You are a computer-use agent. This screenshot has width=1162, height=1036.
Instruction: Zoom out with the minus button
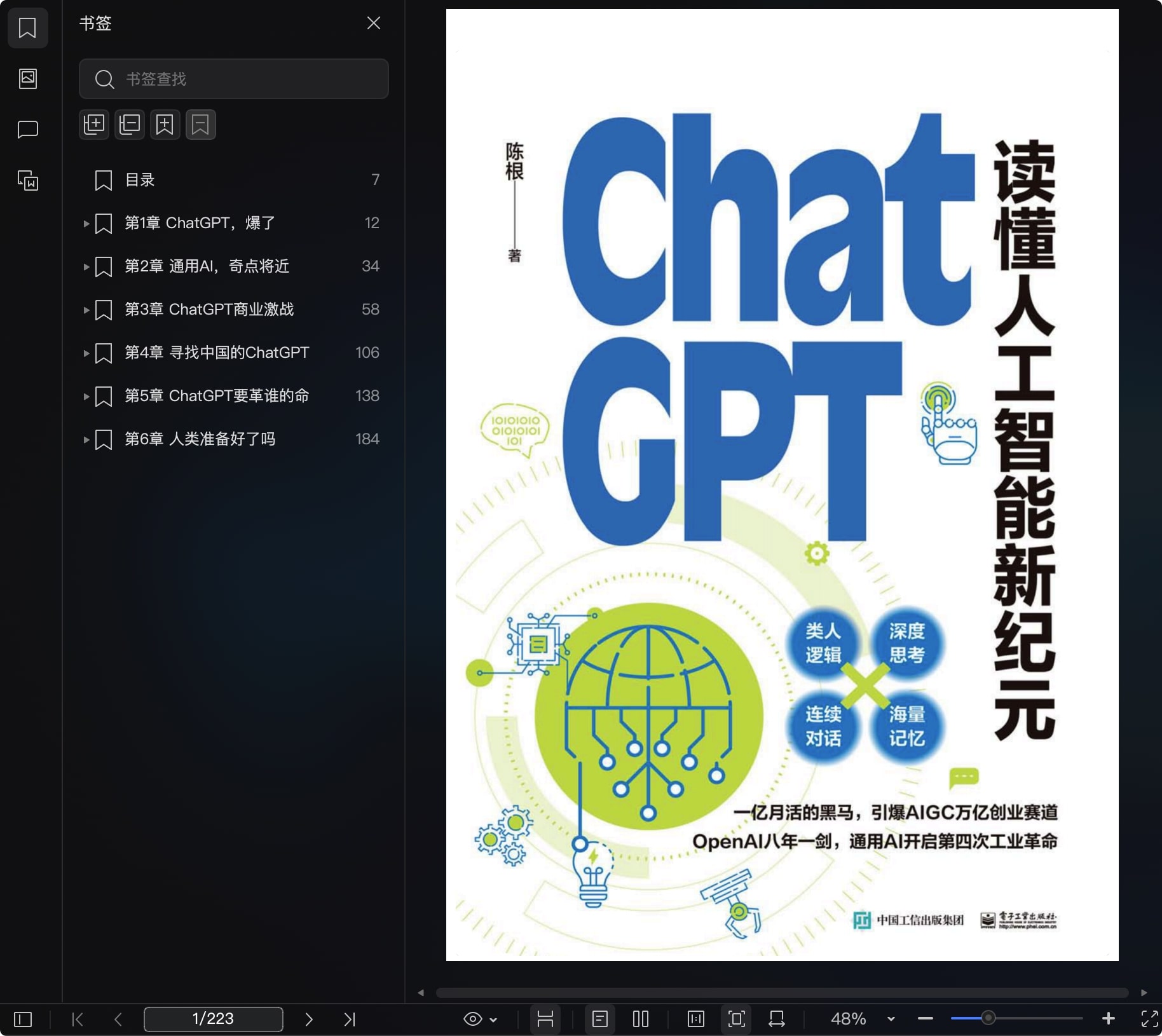tap(926, 1019)
